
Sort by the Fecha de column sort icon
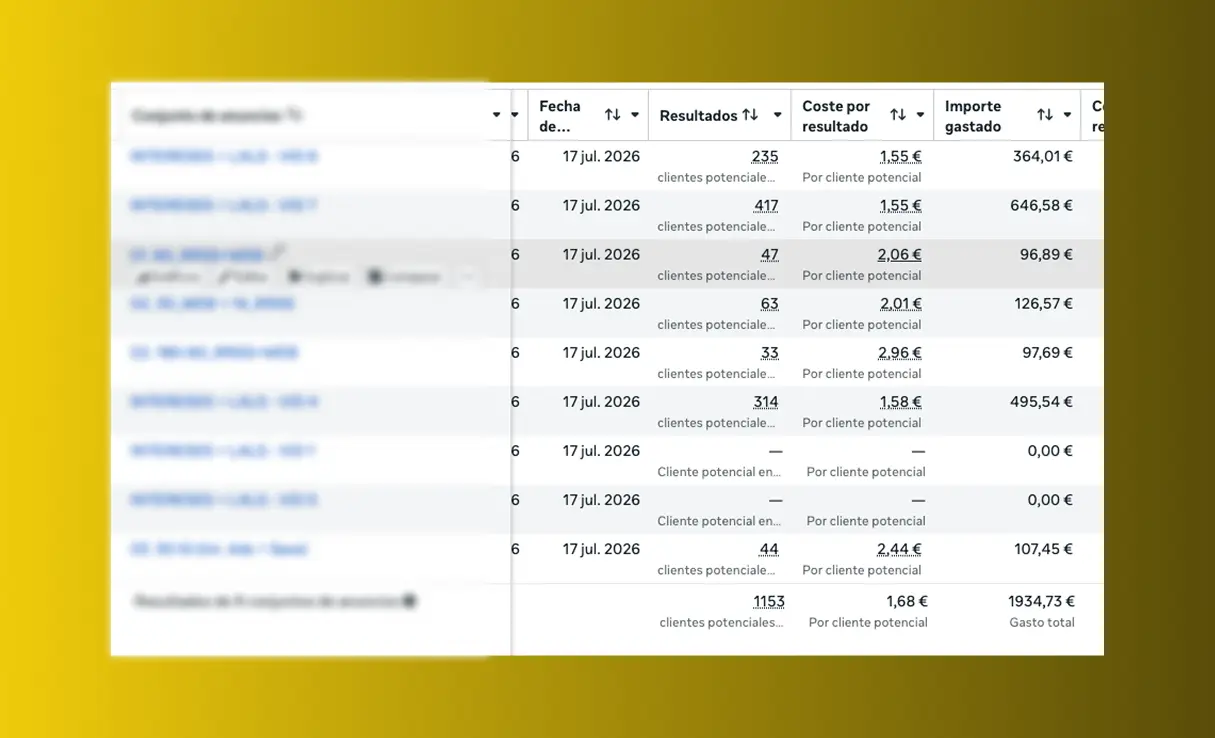coord(613,115)
